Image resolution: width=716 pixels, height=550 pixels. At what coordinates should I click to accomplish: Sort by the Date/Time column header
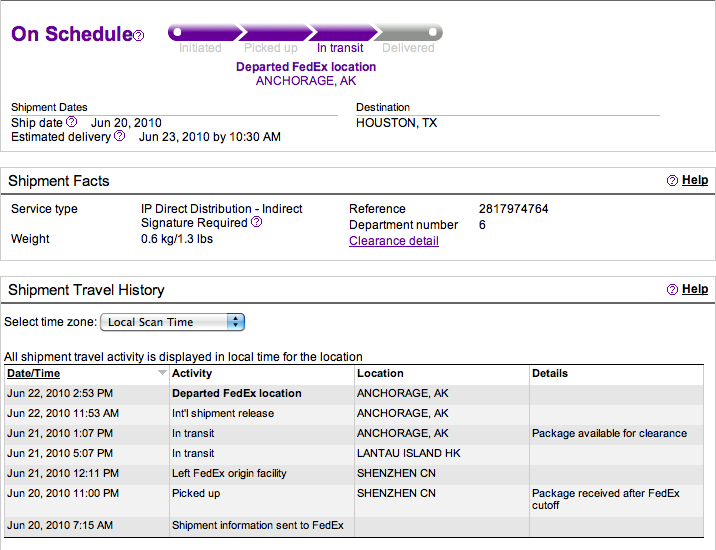pos(33,373)
